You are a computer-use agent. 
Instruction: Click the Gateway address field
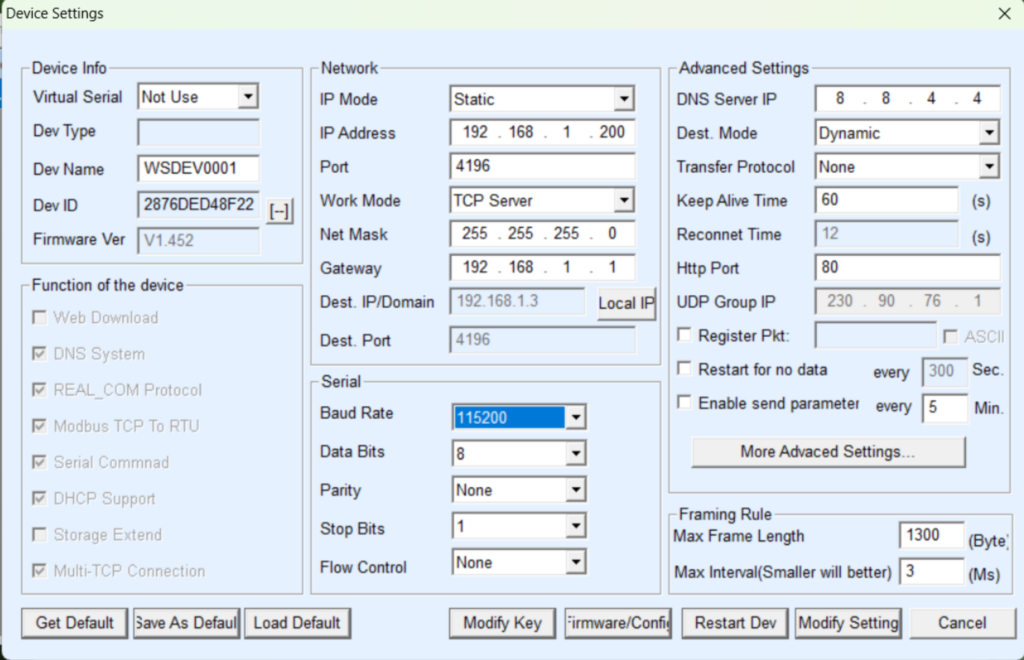tap(542, 268)
